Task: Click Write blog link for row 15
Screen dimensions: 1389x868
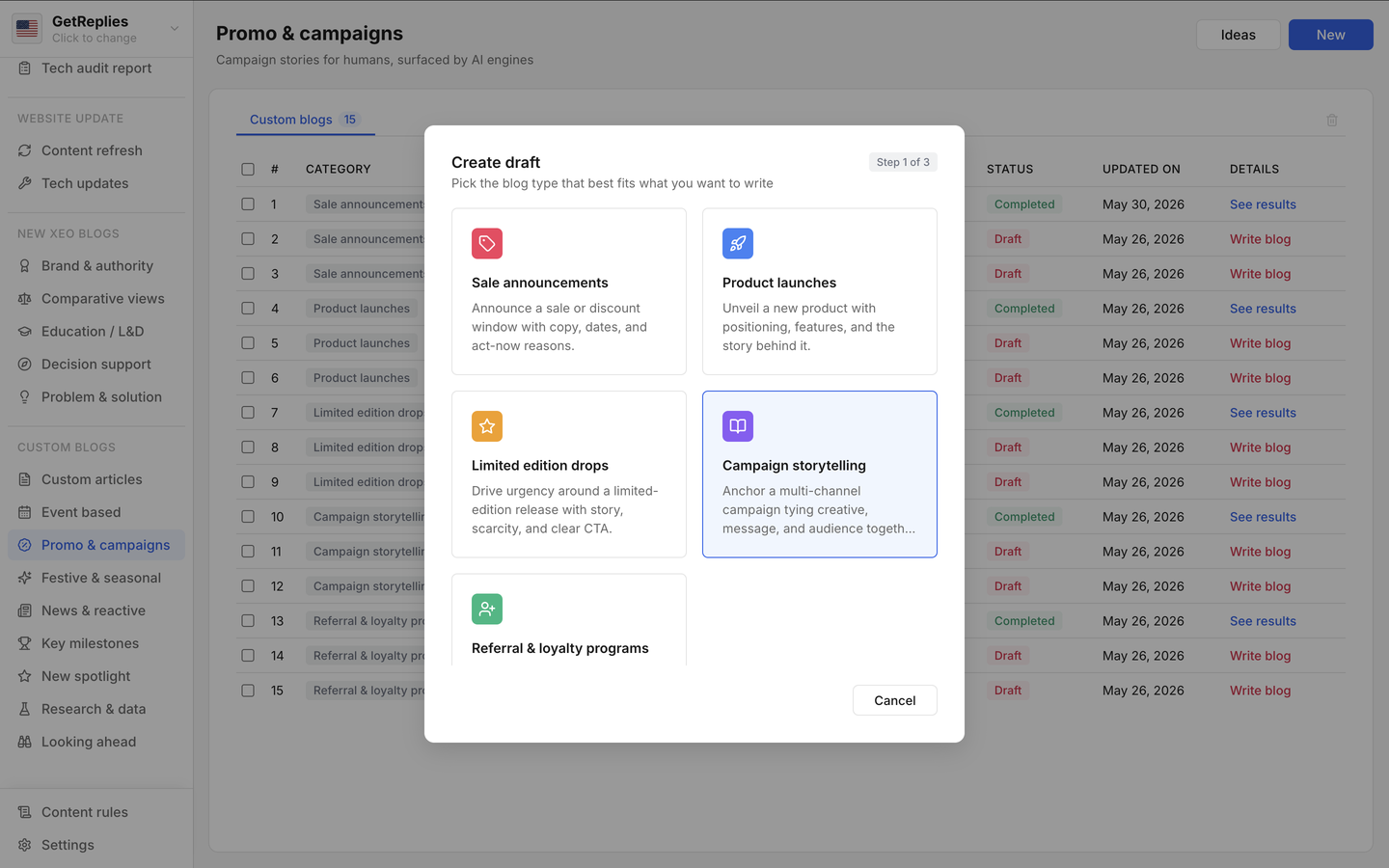Action: click(1260, 691)
